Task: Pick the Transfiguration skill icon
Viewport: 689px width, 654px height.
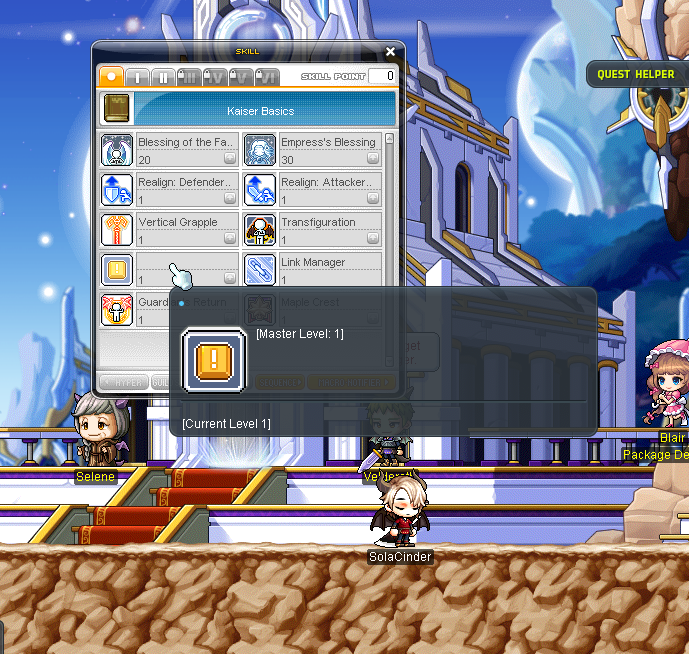Action: [260, 230]
